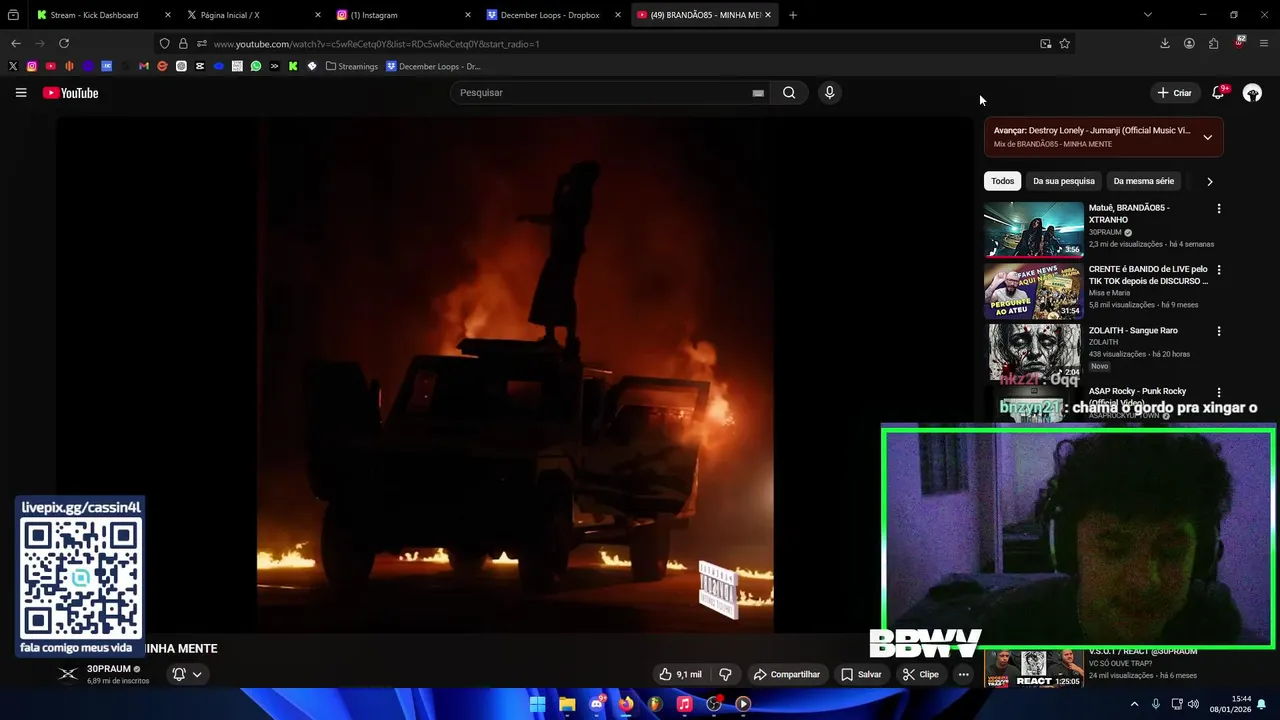The height and width of the screenshot is (720, 1280).
Task: Show hidden system tray icons
Action: [1134, 704]
